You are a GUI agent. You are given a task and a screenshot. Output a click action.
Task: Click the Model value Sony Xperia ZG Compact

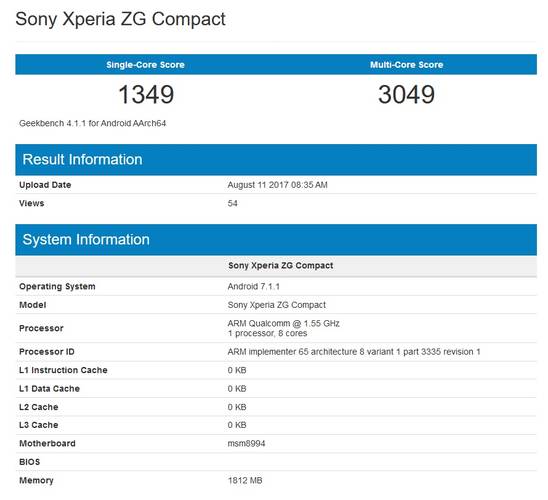tap(277, 305)
